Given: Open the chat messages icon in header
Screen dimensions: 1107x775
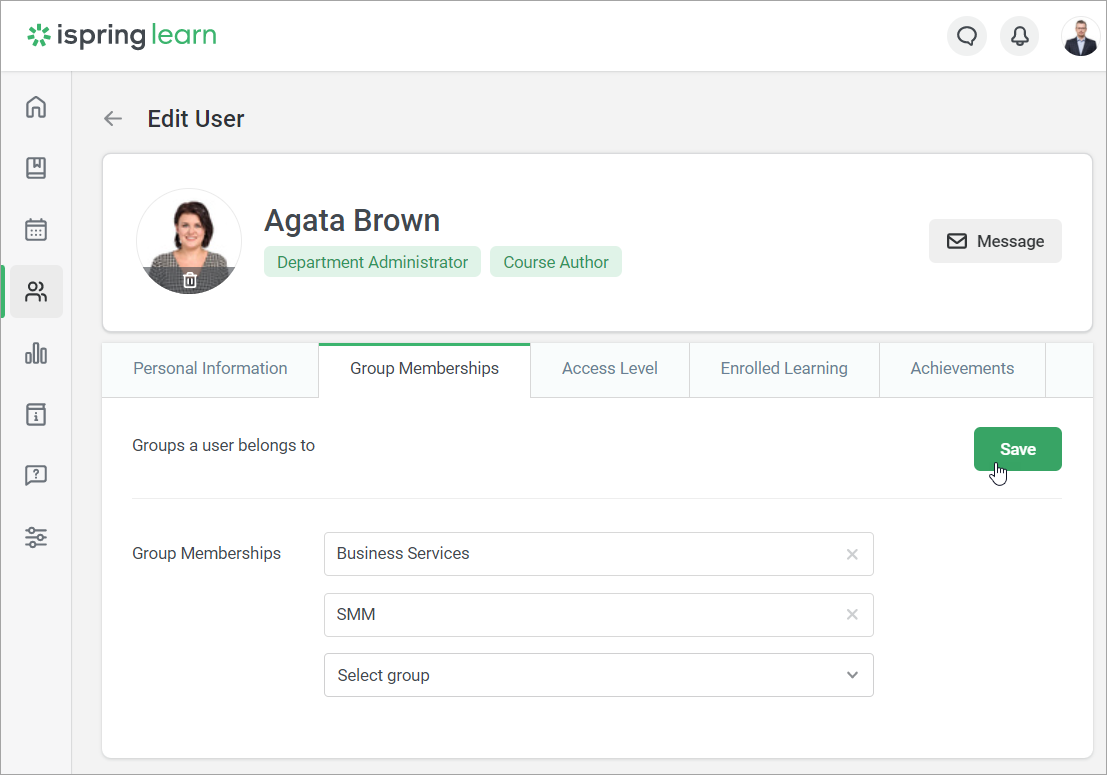Looking at the screenshot, I should [967, 36].
